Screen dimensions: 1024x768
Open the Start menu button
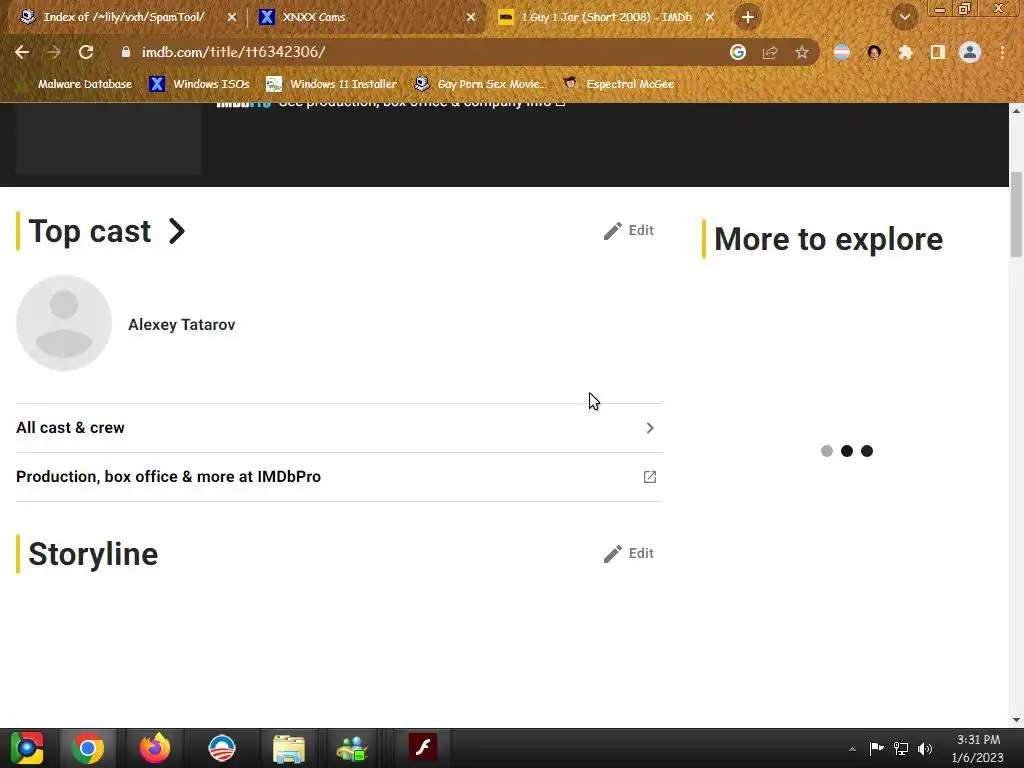tap(27, 748)
